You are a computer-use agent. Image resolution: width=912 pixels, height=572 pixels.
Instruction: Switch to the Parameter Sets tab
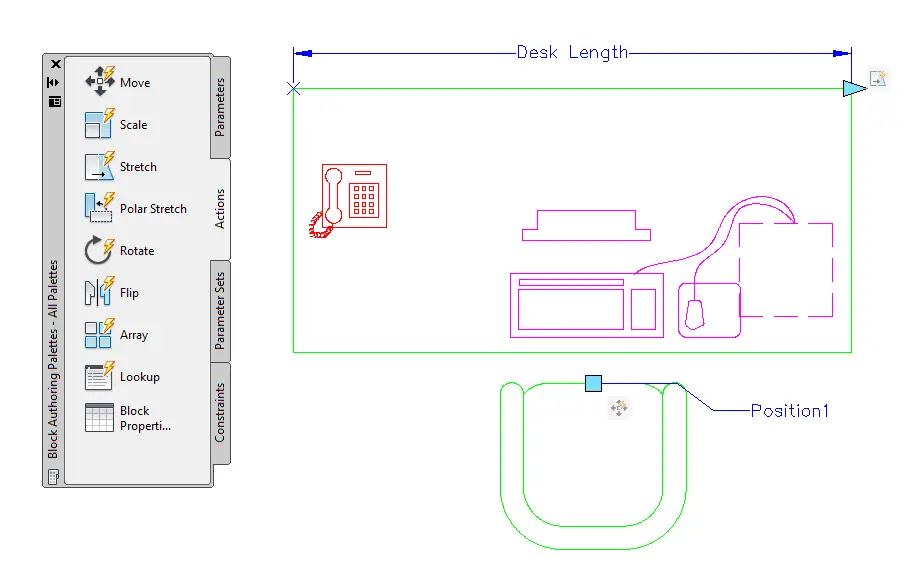click(x=220, y=311)
